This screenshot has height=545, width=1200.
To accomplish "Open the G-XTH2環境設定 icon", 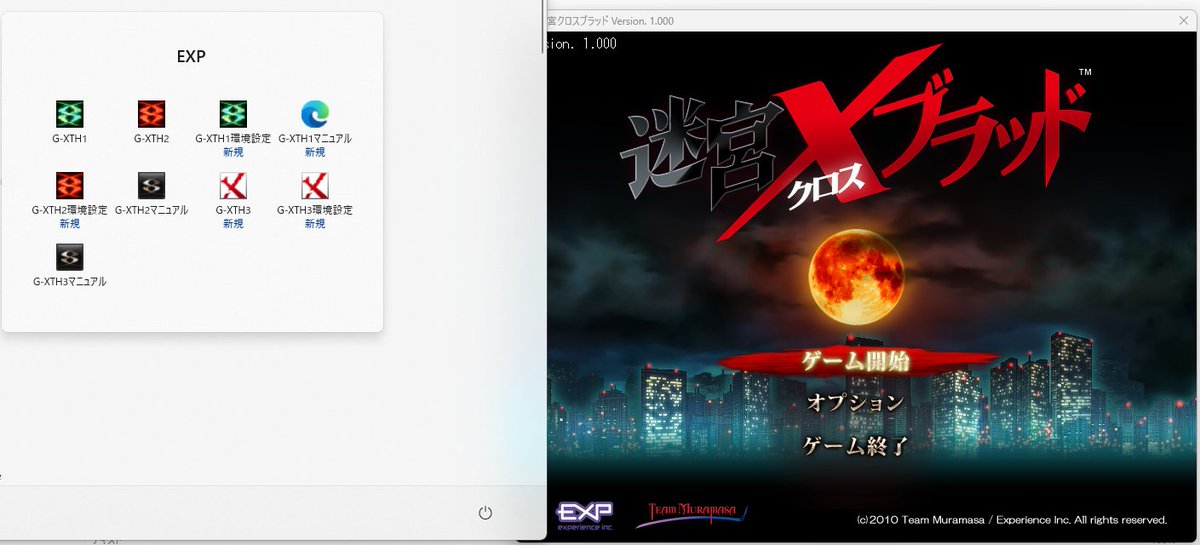I will (x=69, y=186).
